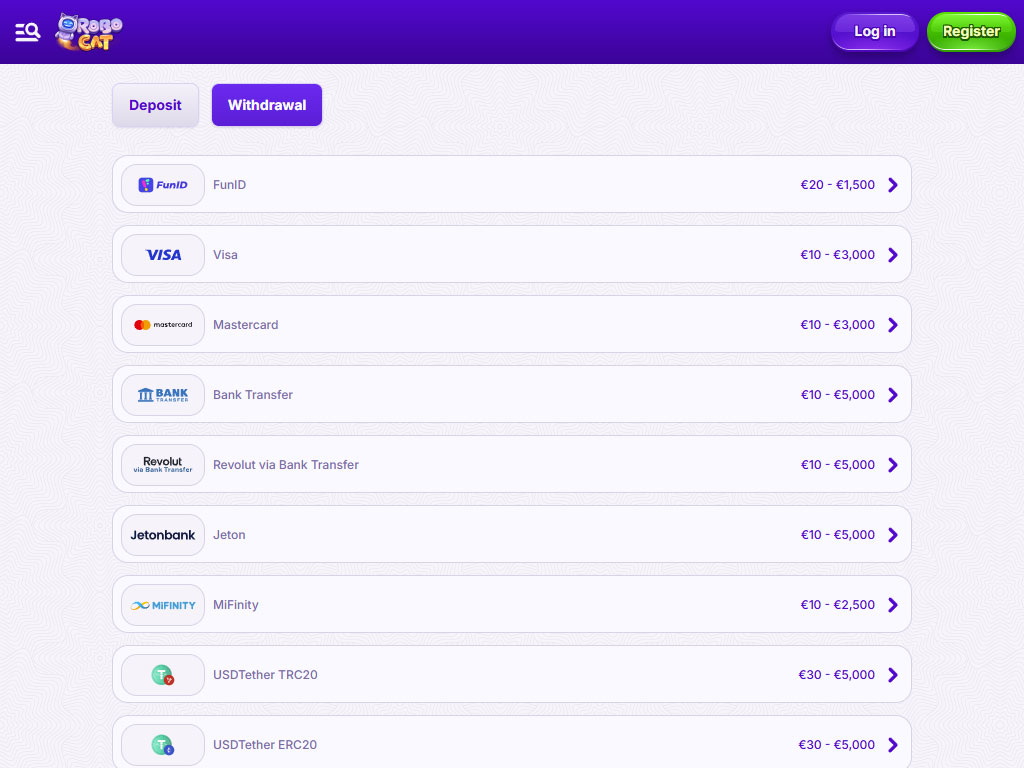Select the USDTether ERC20 coin icon
Viewport: 1024px width, 768px height.
163,745
